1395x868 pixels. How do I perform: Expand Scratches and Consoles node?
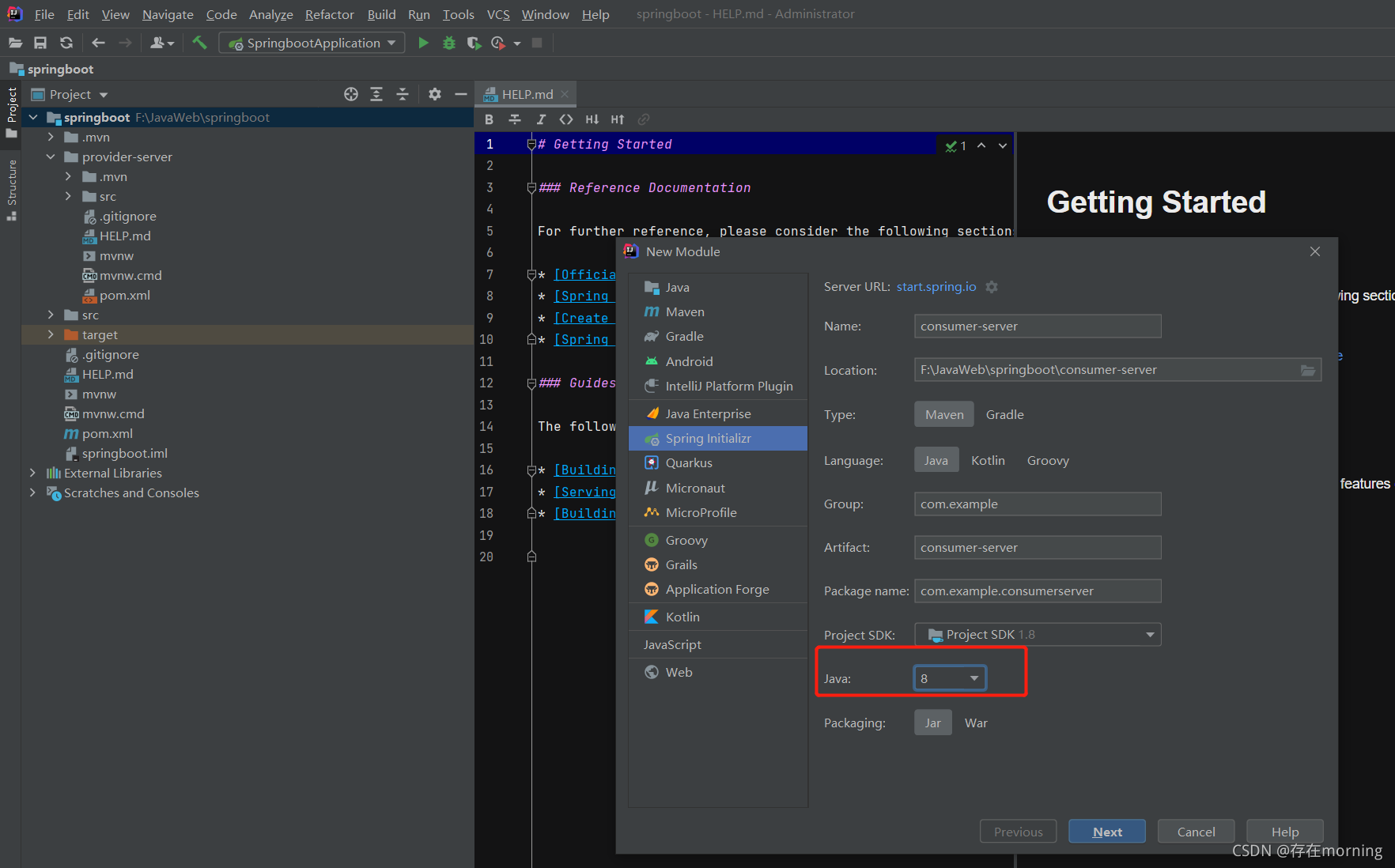(x=32, y=492)
